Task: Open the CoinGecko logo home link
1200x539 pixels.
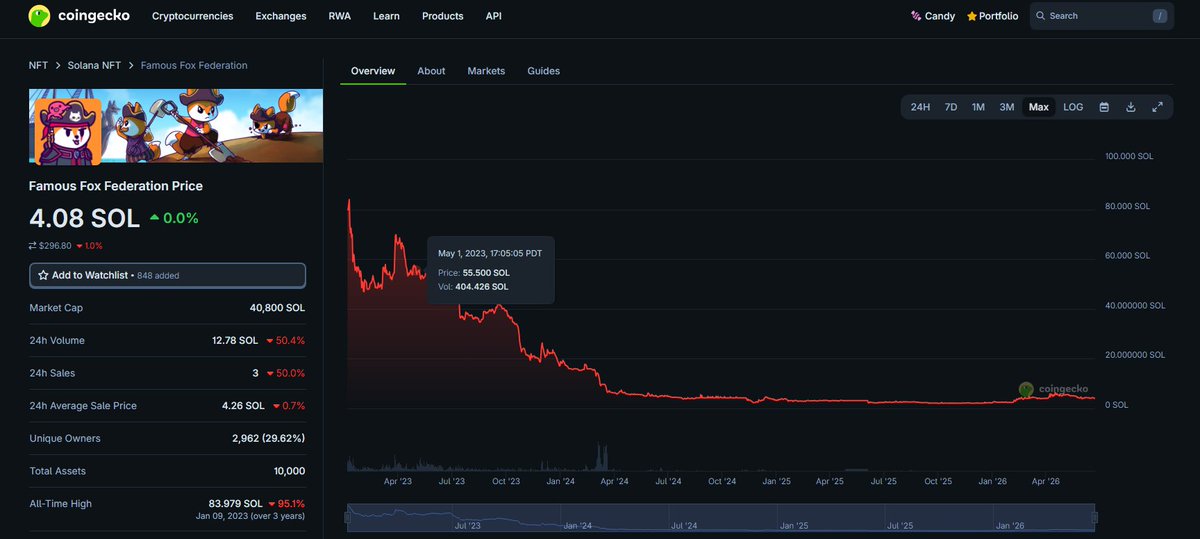Action: [x=79, y=16]
